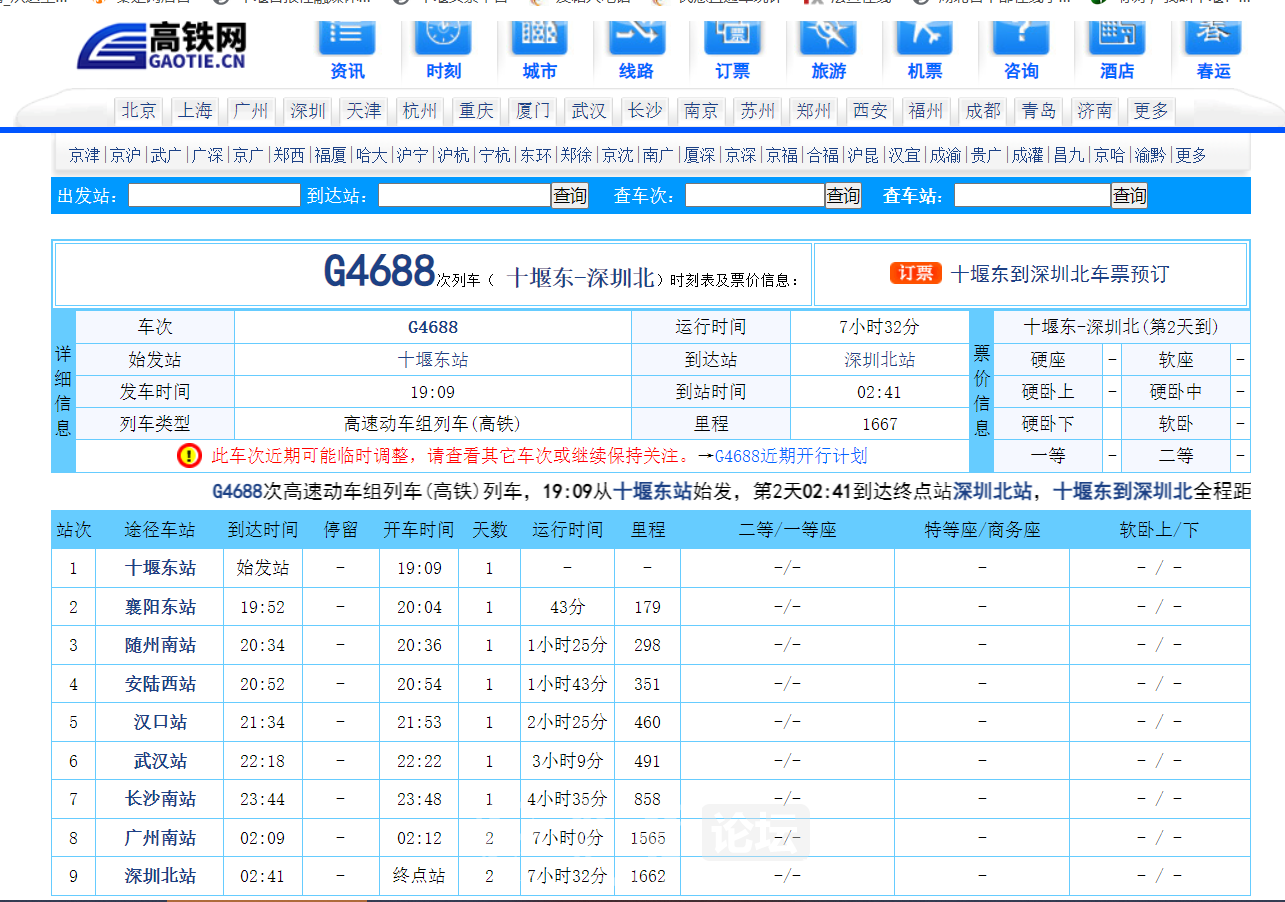
Task: Select the 深圳 city tab
Action: click(308, 111)
